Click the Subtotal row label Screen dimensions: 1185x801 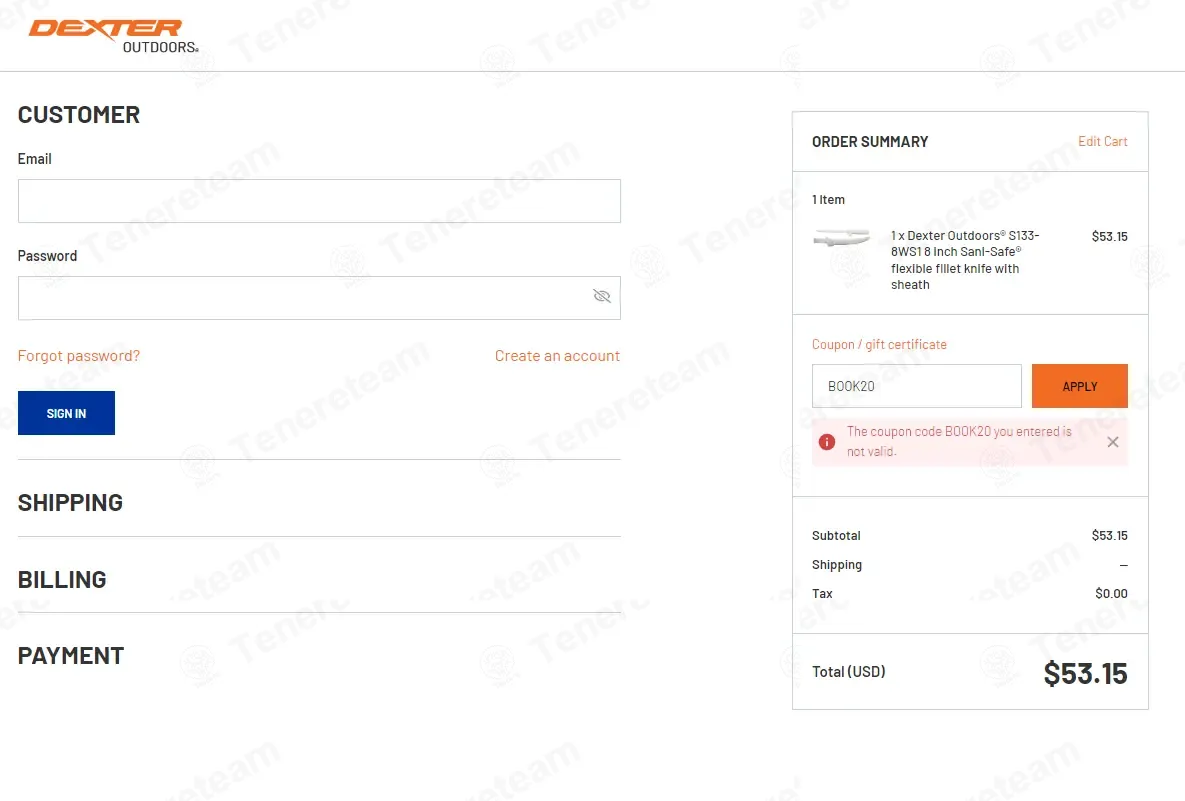tap(836, 536)
